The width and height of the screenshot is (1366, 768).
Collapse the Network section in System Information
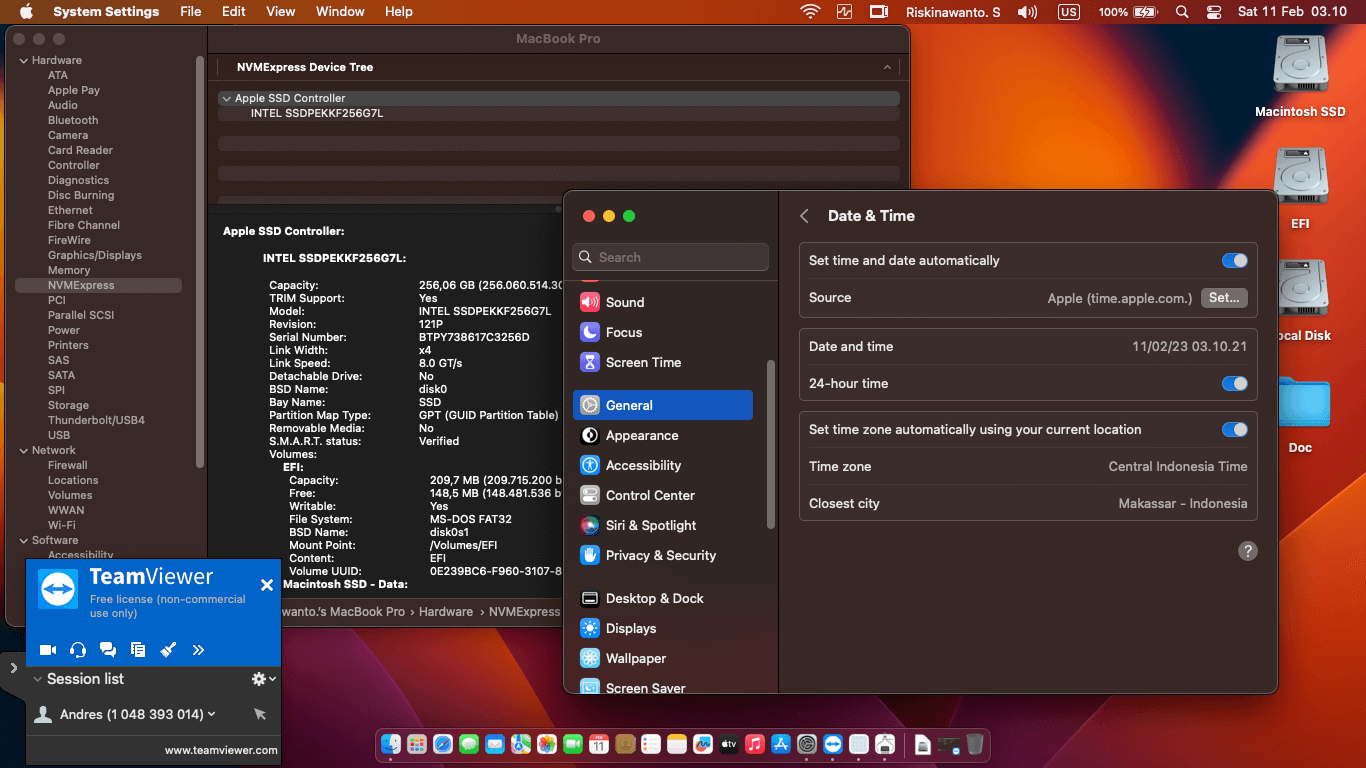click(23, 450)
